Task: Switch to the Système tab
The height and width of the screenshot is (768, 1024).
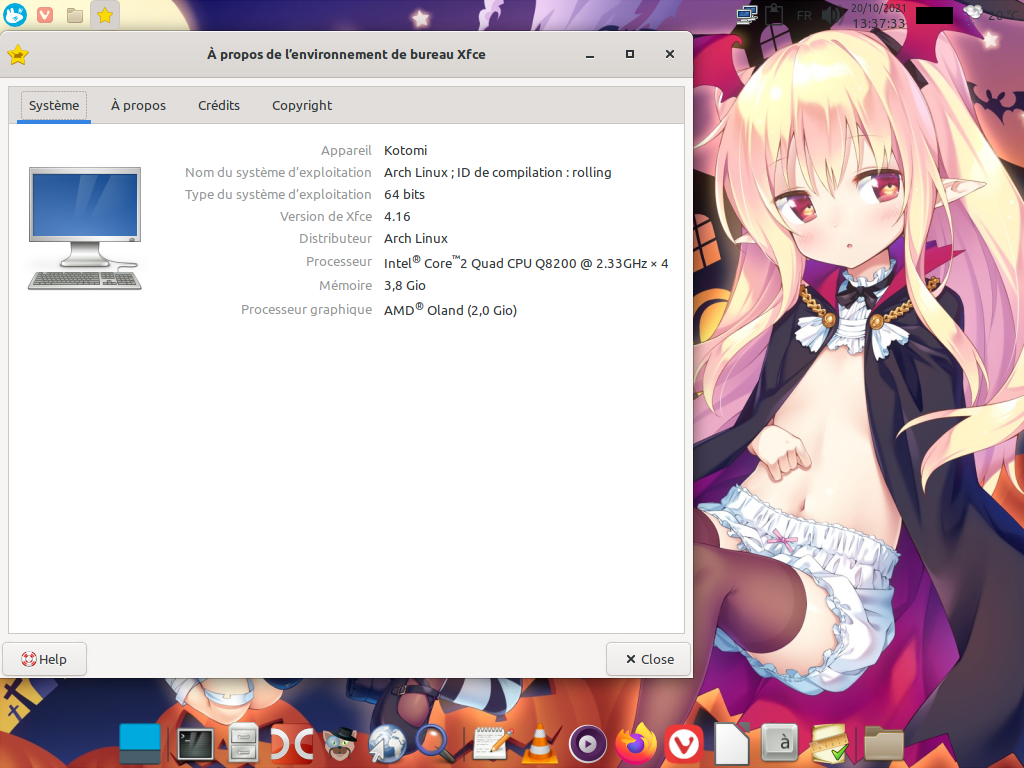Action: [x=54, y=106]
